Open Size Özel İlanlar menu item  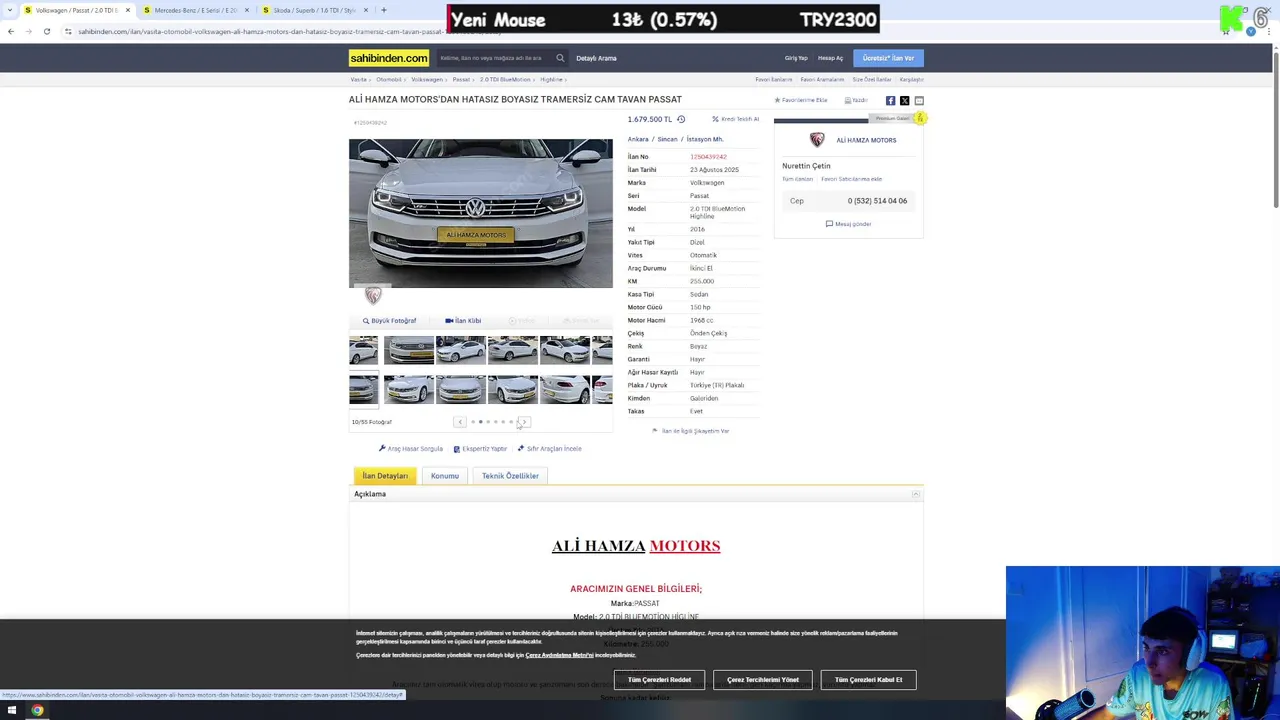pyautogui.click(x=871, y=79)
